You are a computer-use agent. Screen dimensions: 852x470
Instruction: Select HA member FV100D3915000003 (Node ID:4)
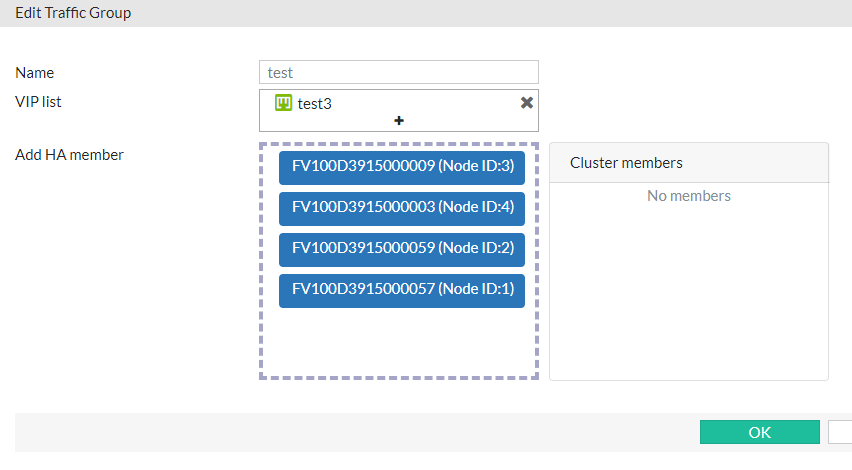(402, 207)
